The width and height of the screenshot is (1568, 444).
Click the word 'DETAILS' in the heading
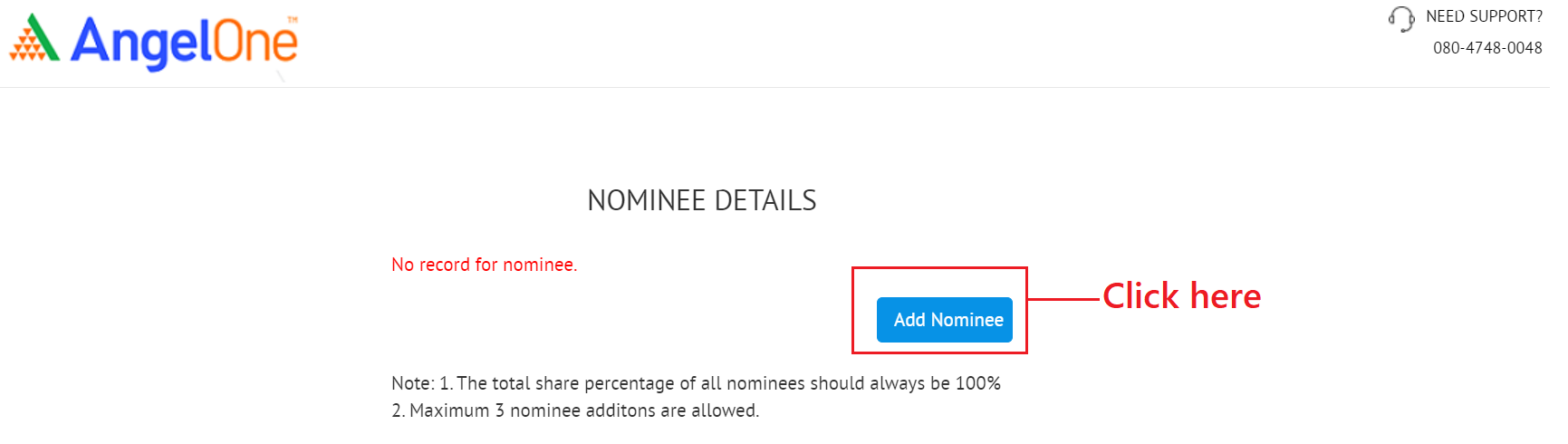(765, 200)
